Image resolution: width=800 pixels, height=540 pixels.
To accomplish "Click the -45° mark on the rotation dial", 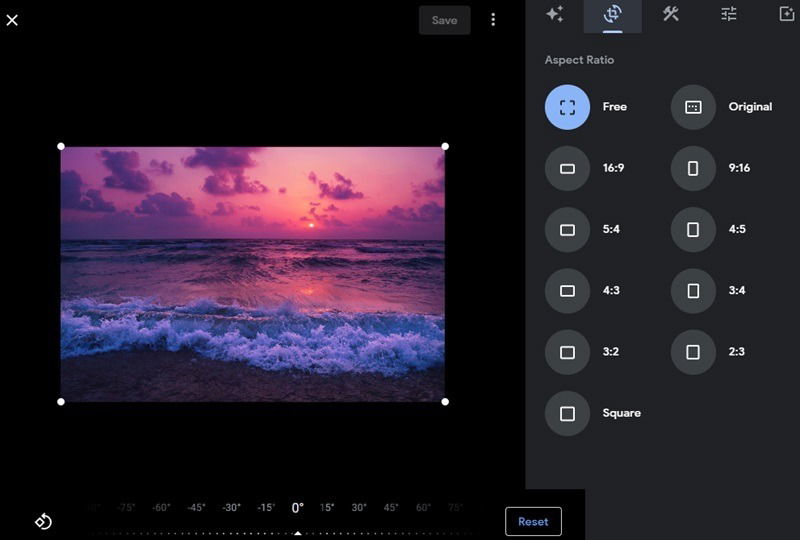I will click(196, 507).
